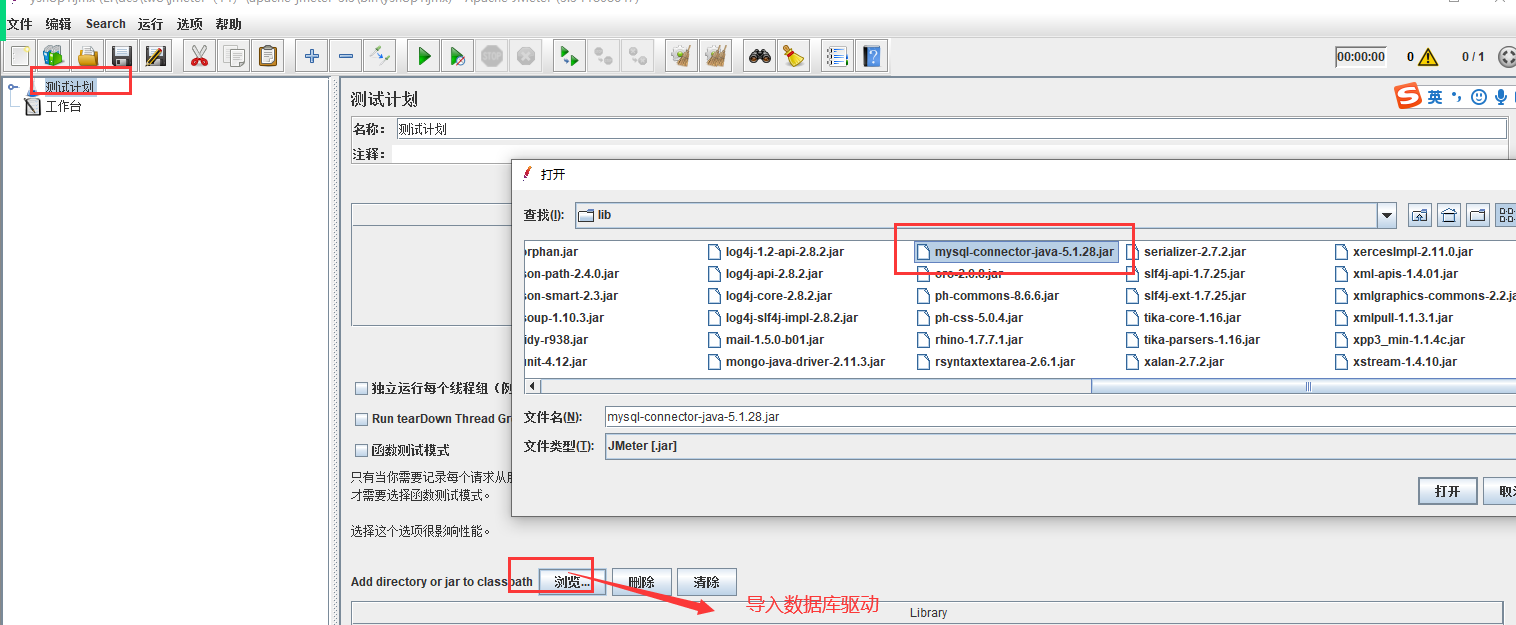Click the 清除 button

point(706,582)
